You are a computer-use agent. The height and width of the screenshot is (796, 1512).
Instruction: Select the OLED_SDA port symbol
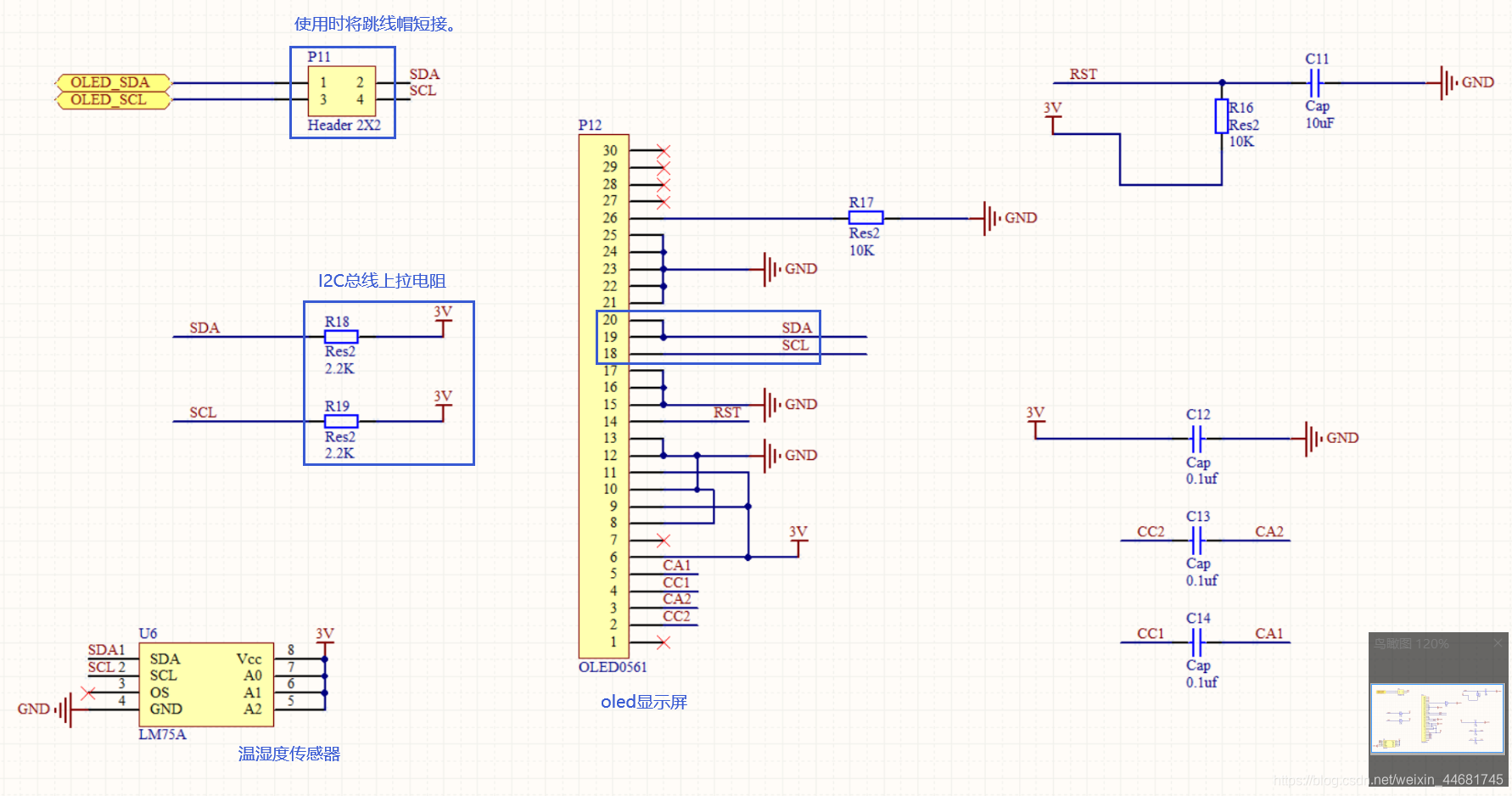pyautogui.click(x=113, y=82)
